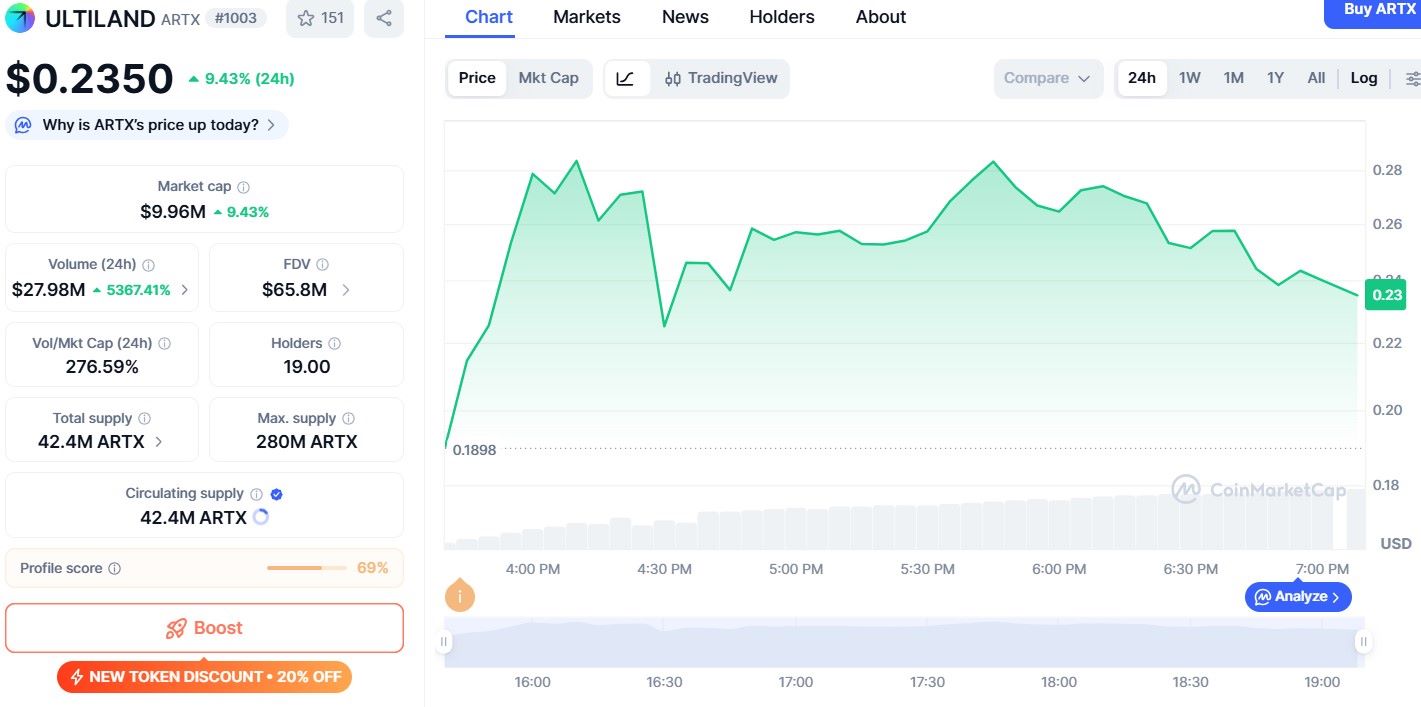The height and width of the screenshot is (707, 1421).
Task: Click Profile score info icon
Action: pos(114,569)
